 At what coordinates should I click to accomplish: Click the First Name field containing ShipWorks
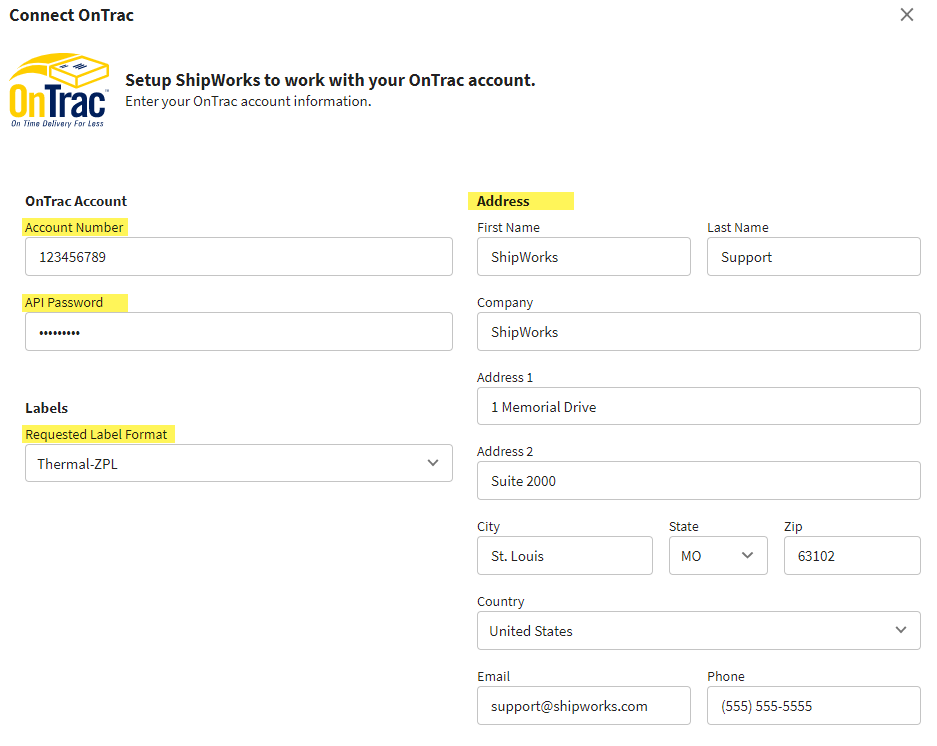[x=584, y=256]
